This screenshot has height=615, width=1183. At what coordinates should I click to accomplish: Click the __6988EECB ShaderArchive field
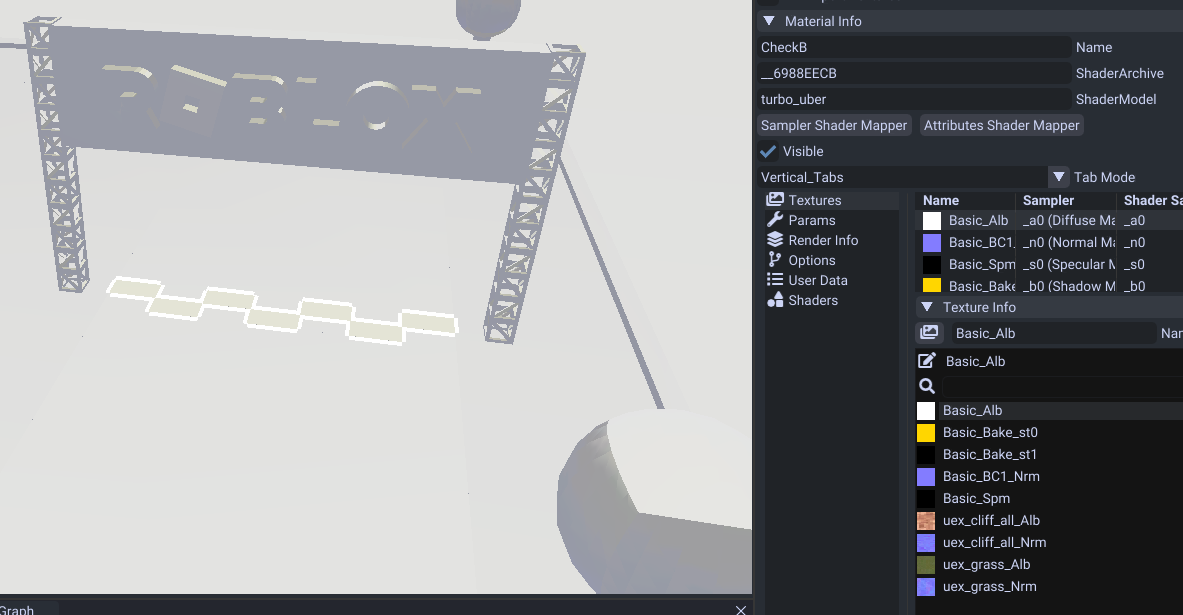pyautogui.click(x=914, y=73)
